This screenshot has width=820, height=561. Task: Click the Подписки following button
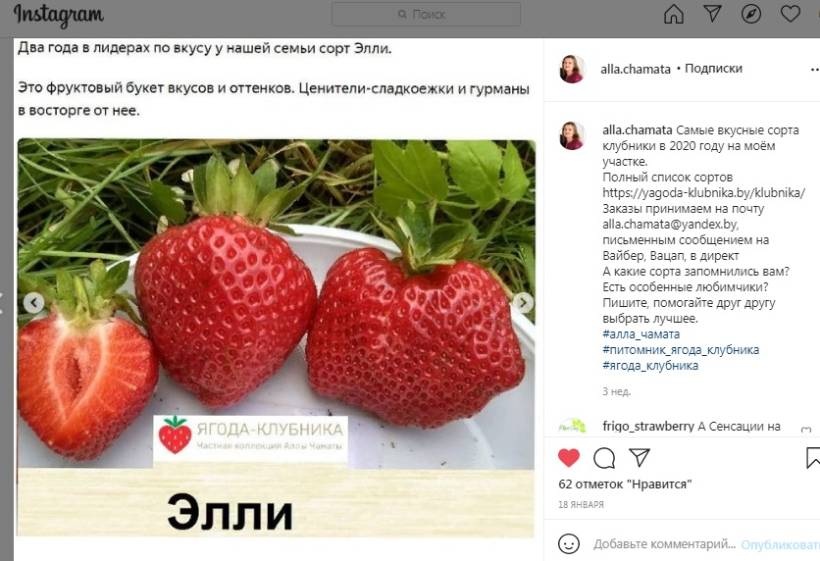pos(713,68)
